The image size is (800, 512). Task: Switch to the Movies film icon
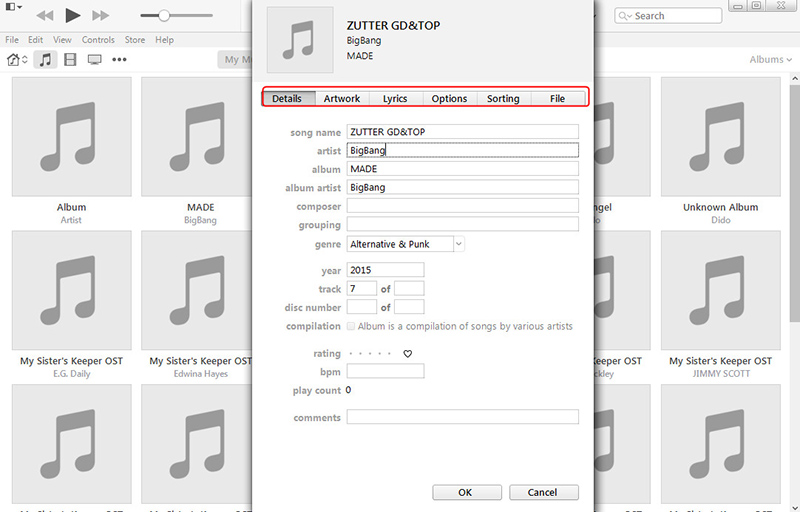(70, 60)
